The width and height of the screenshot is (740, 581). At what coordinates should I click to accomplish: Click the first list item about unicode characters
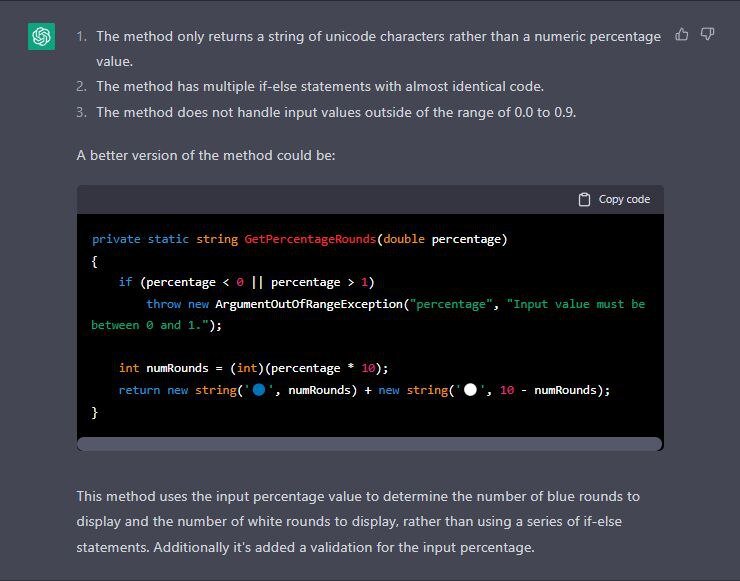[x=378, y=49]
